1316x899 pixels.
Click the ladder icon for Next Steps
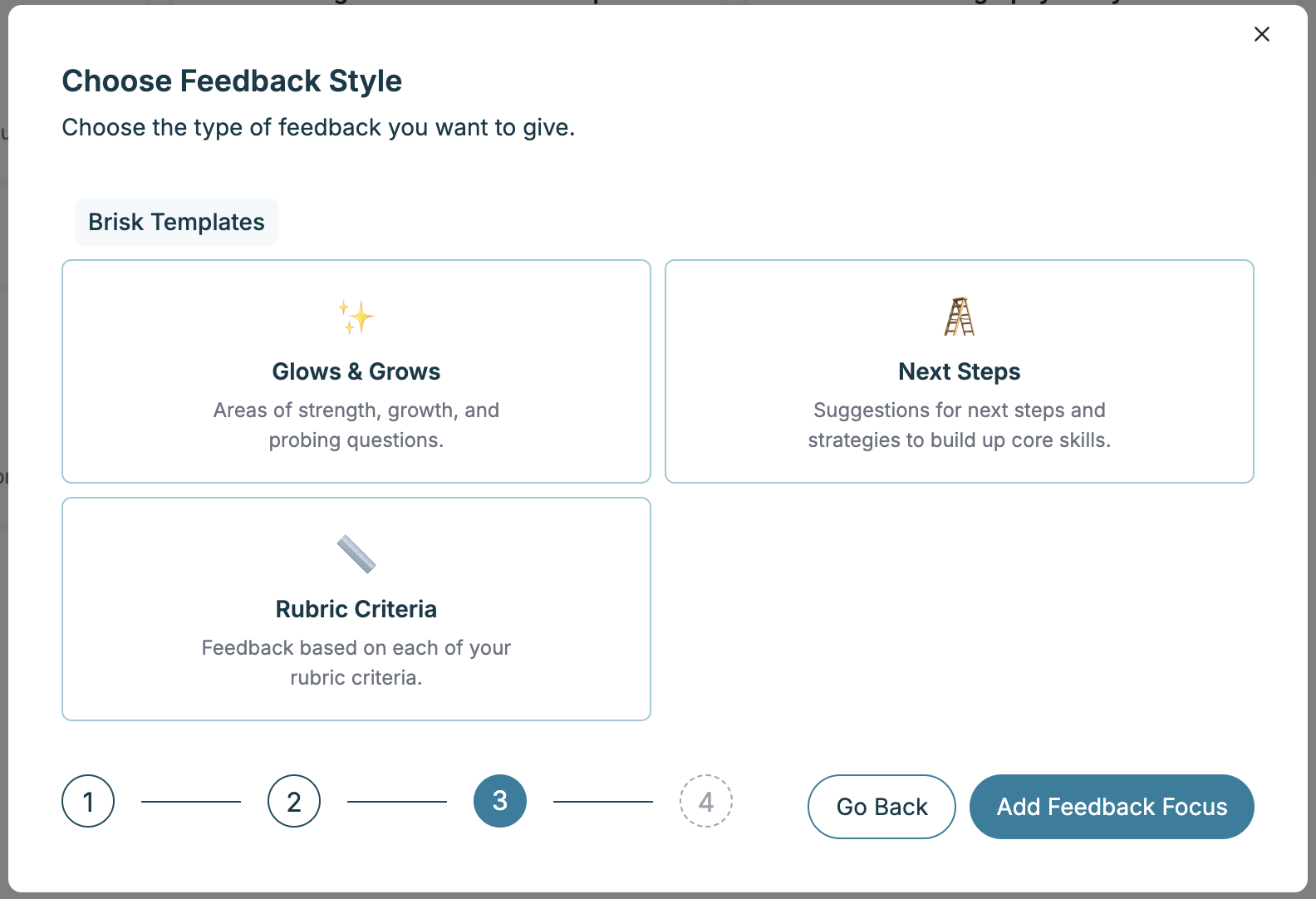[x=959, y=317]
